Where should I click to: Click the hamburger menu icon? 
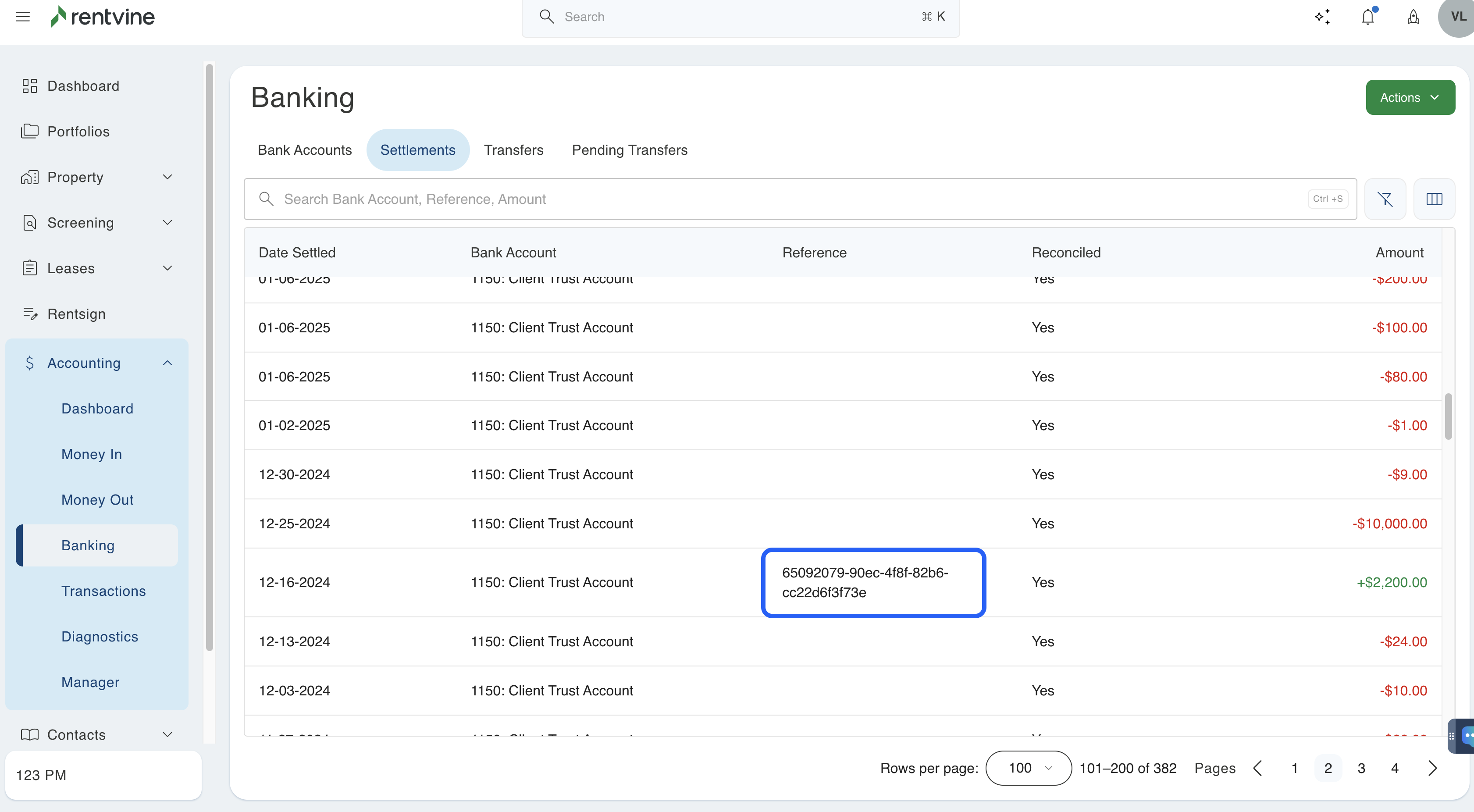point(23,17)
